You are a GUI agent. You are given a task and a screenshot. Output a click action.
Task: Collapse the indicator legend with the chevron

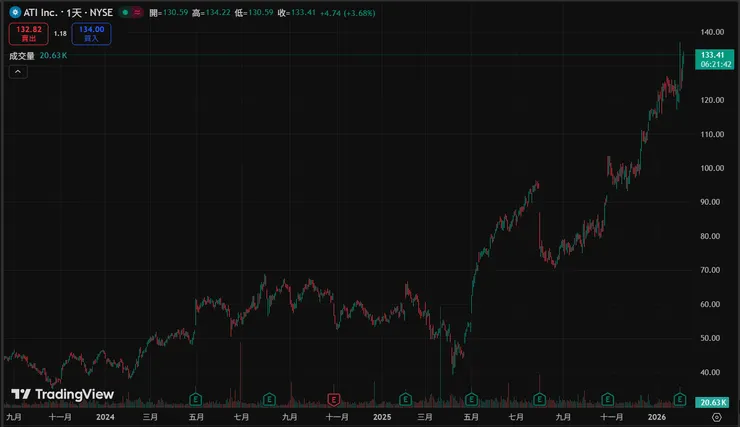[18, 72]
